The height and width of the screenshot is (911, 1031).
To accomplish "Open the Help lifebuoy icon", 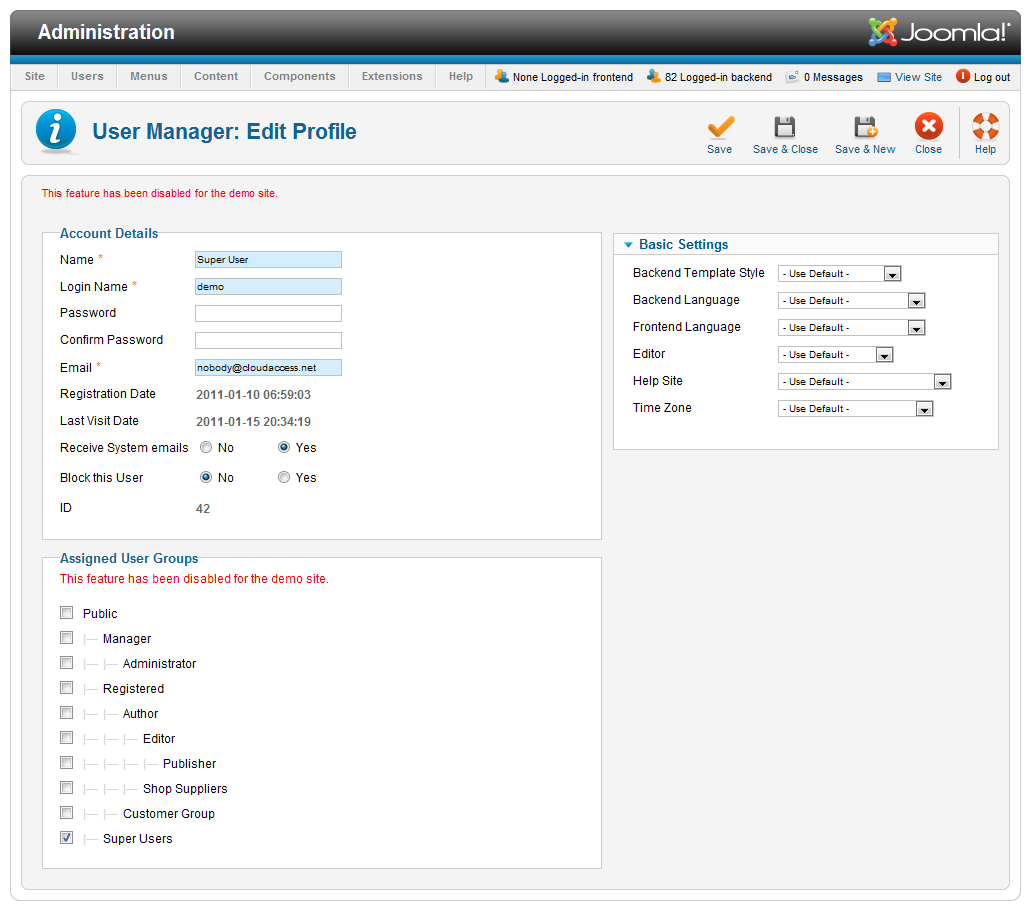I will [985, 127].
